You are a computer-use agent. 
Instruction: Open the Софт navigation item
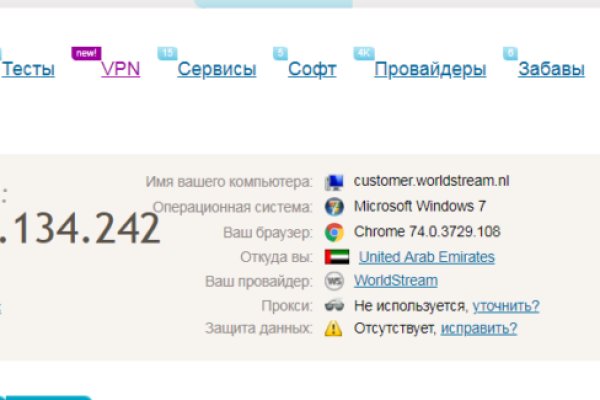pos(311,69)
